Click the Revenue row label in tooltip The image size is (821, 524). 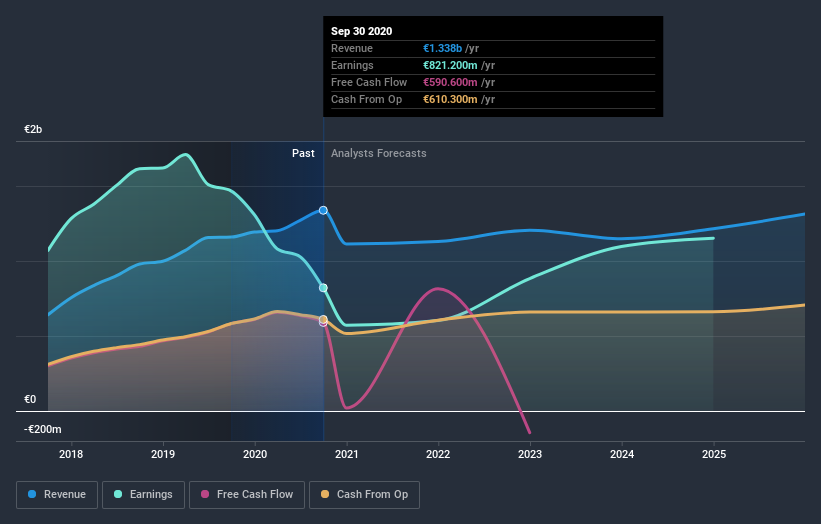click(x=352, y=48)
